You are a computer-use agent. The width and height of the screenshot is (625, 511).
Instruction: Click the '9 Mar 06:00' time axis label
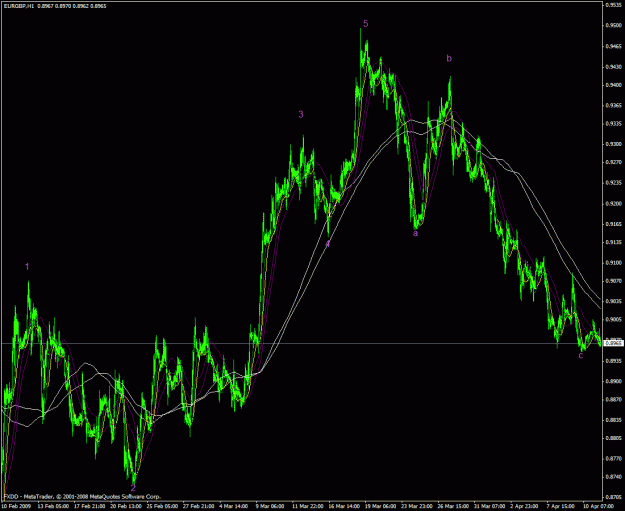(270, 506)
